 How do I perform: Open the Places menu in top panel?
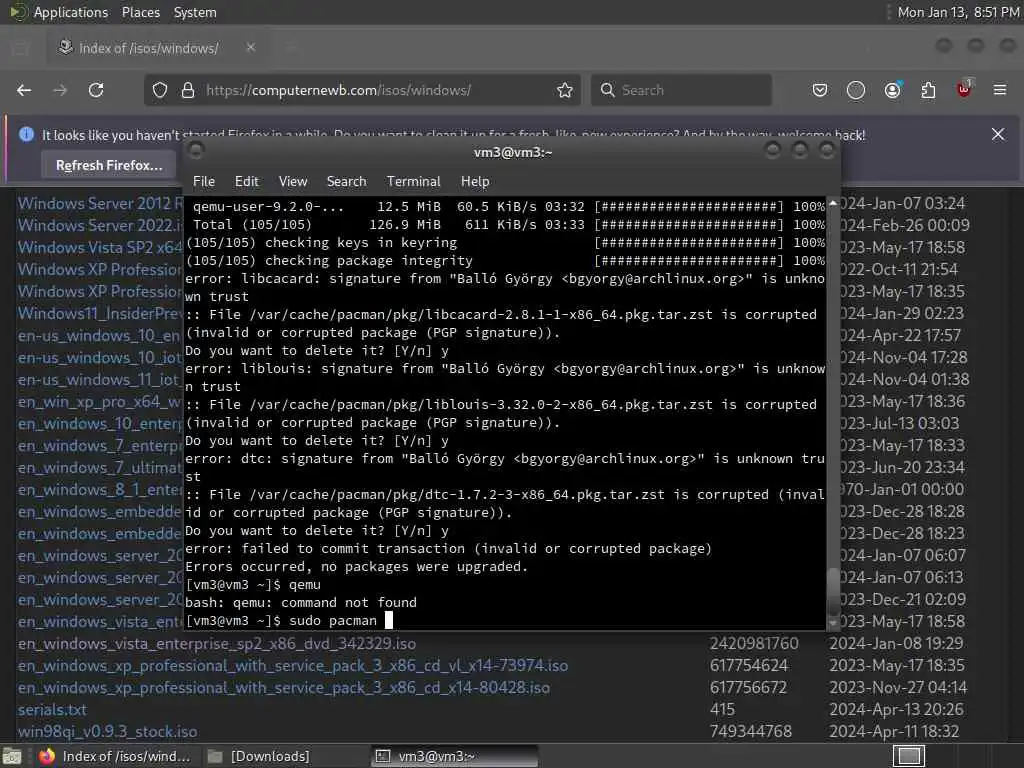coord(141,12)
